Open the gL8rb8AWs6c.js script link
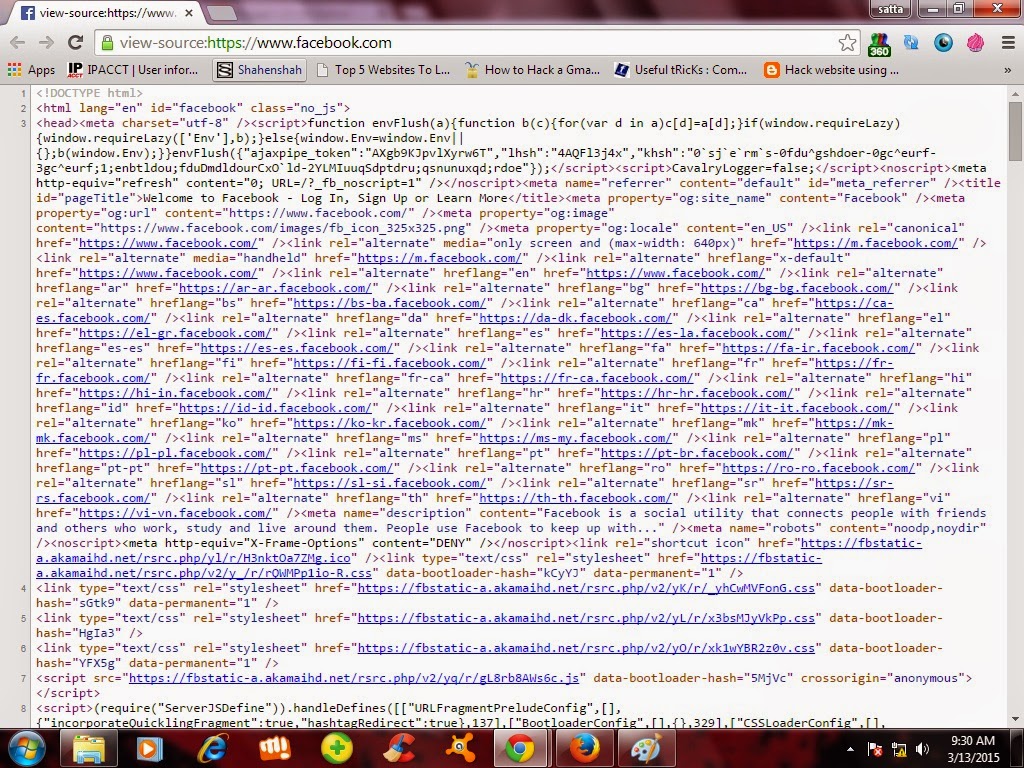 [x=354, y=679]
